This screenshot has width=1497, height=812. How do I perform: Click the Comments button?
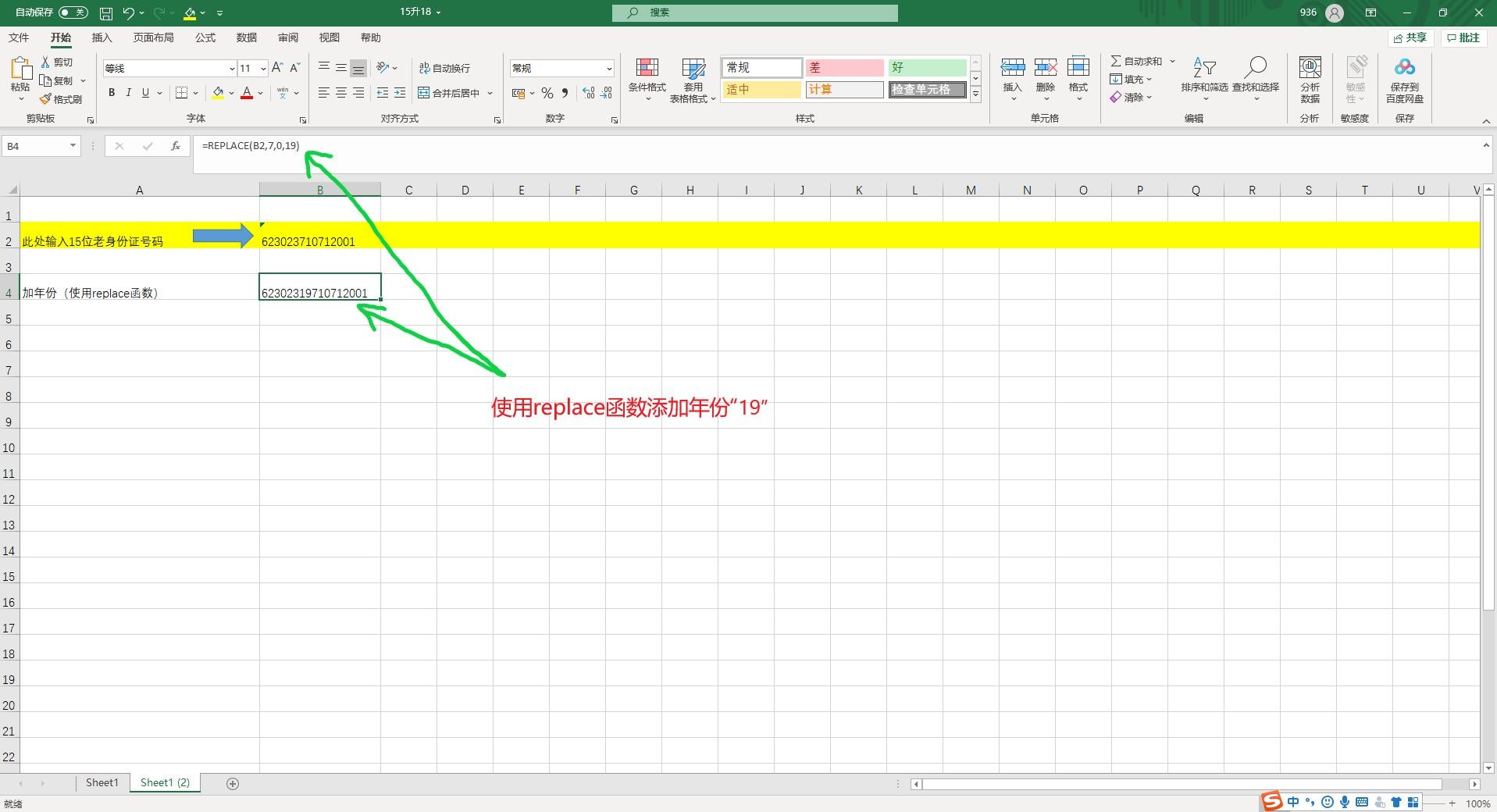[x=1463, y=37]
